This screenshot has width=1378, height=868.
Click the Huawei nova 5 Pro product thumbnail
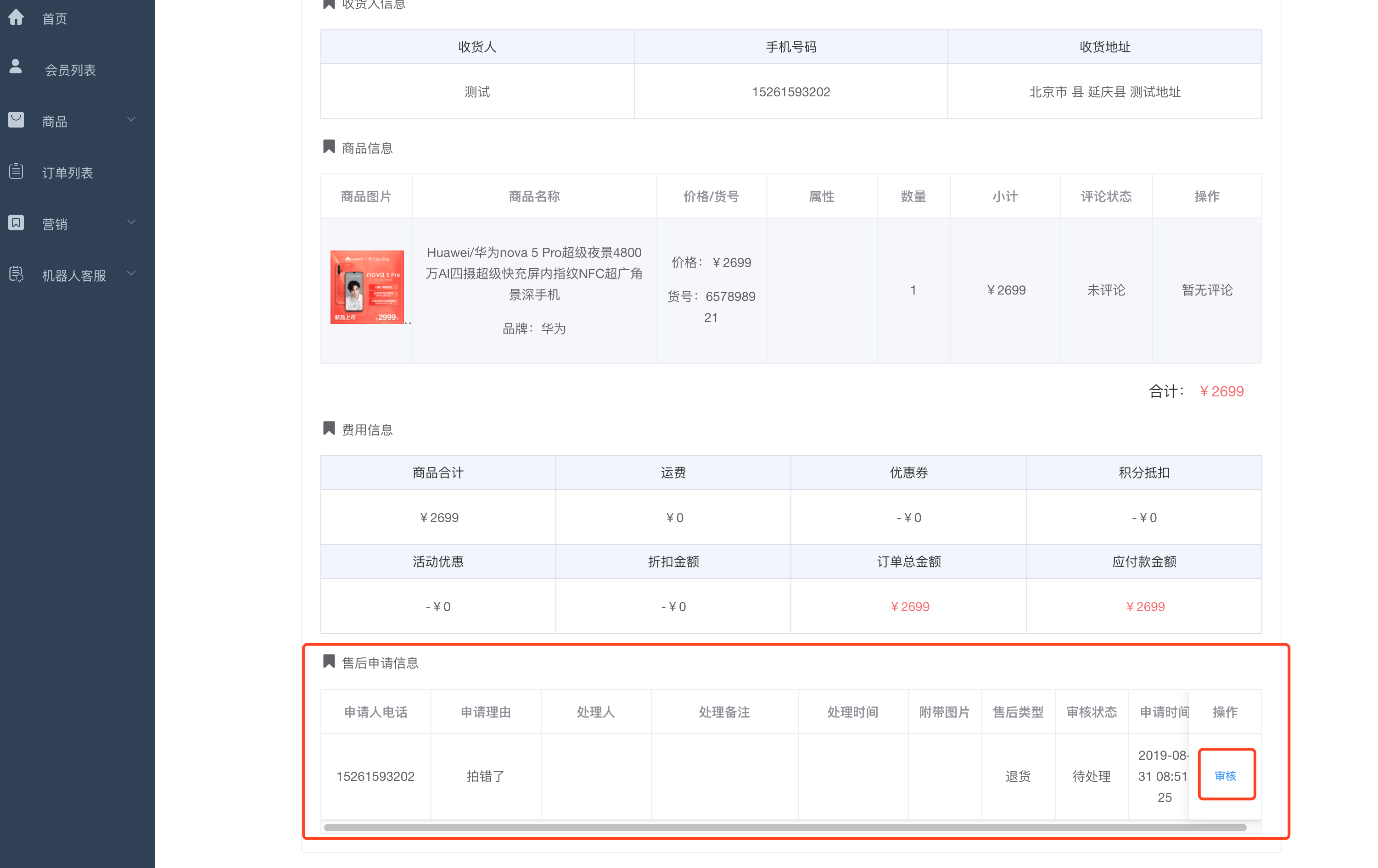coord(367,287)
